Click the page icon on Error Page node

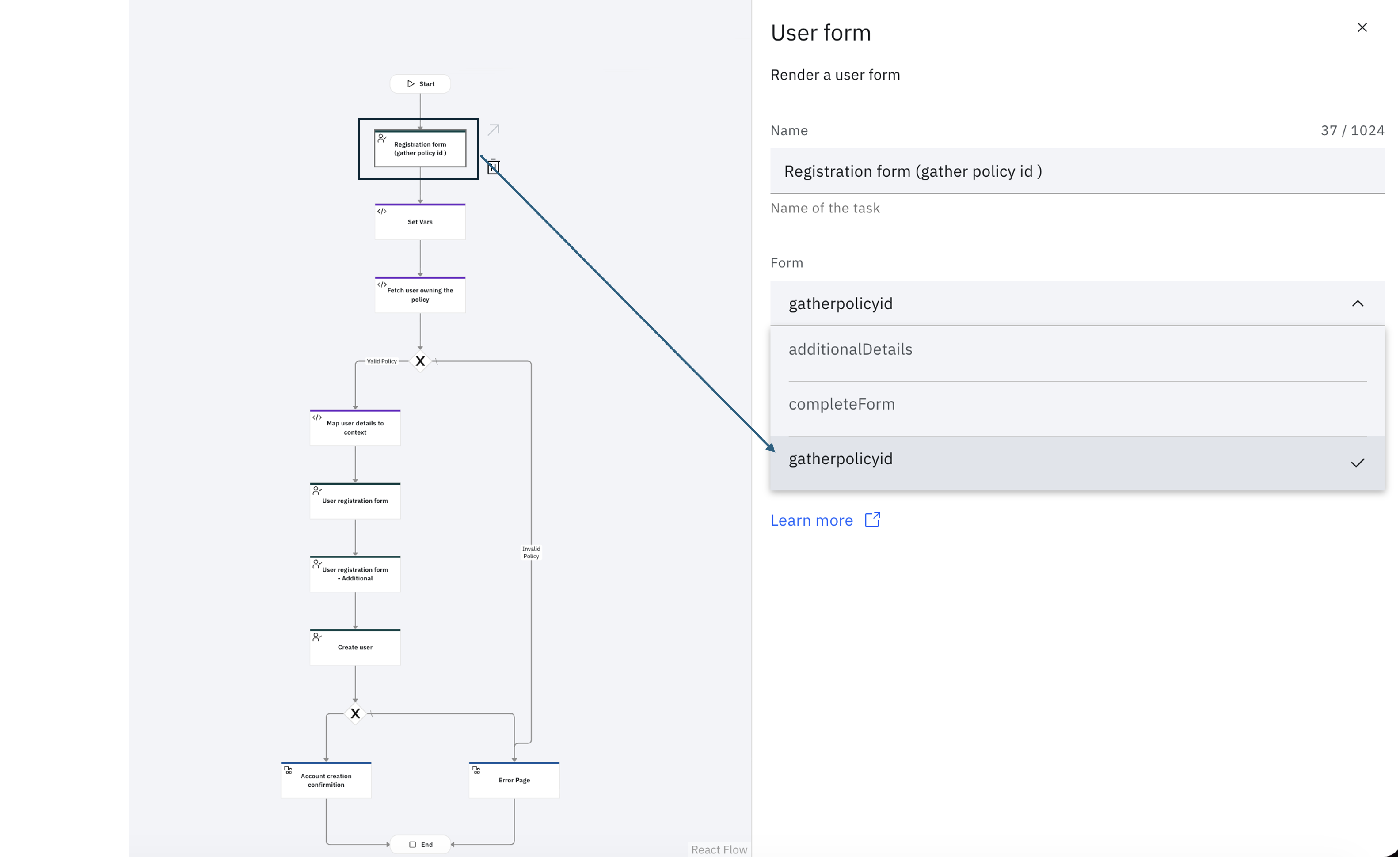click(476, 771)
